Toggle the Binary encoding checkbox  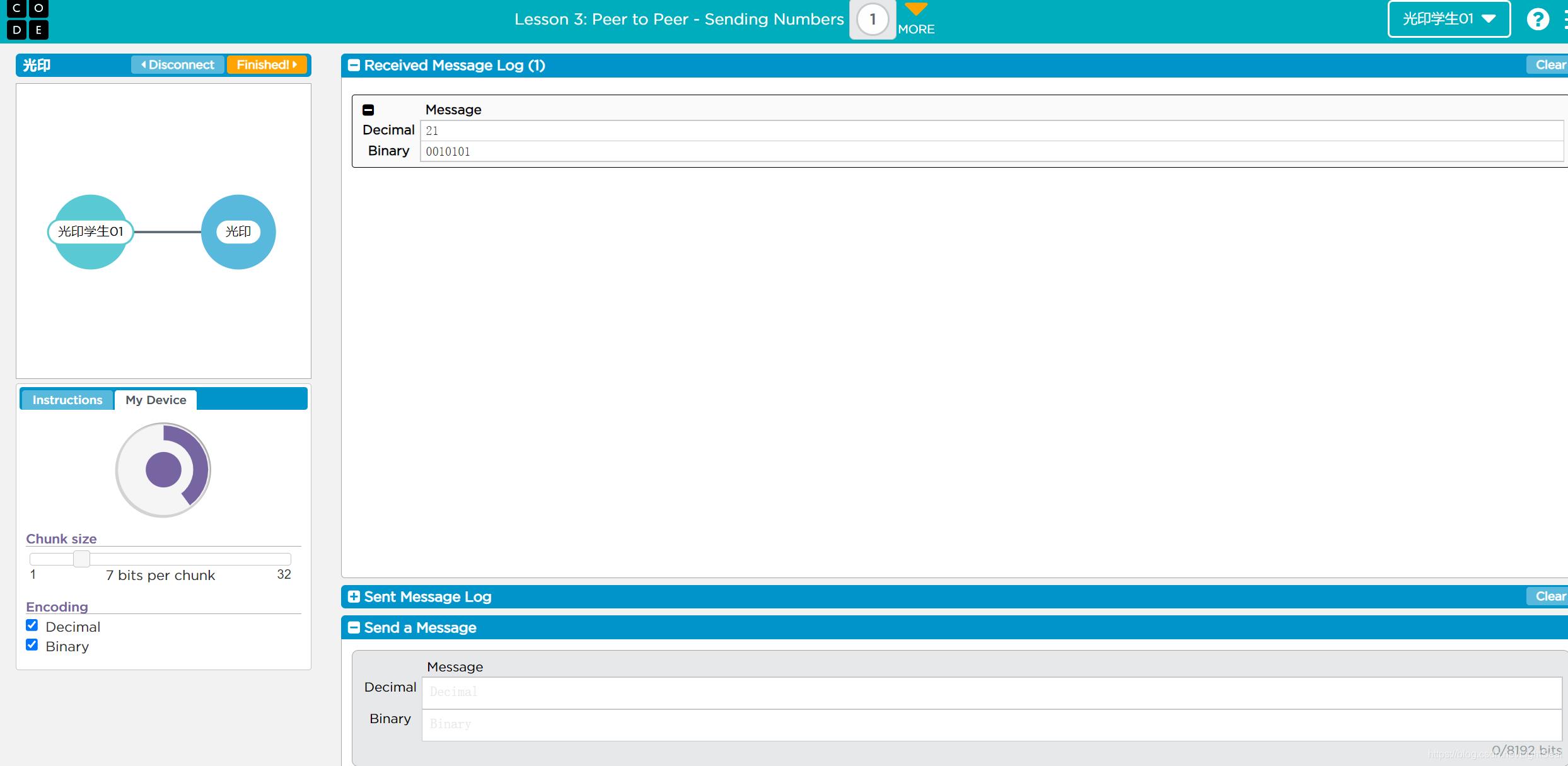[x=33, y=645]
